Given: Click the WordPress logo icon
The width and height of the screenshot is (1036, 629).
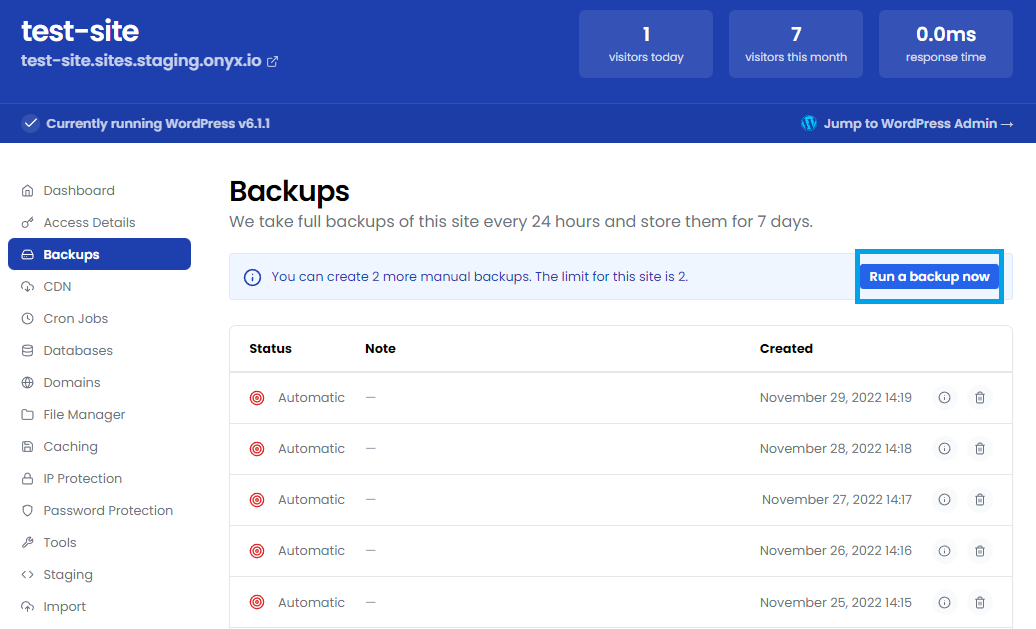Looking at the screenshot, I should pyautogui.click(x=809, y=124).
